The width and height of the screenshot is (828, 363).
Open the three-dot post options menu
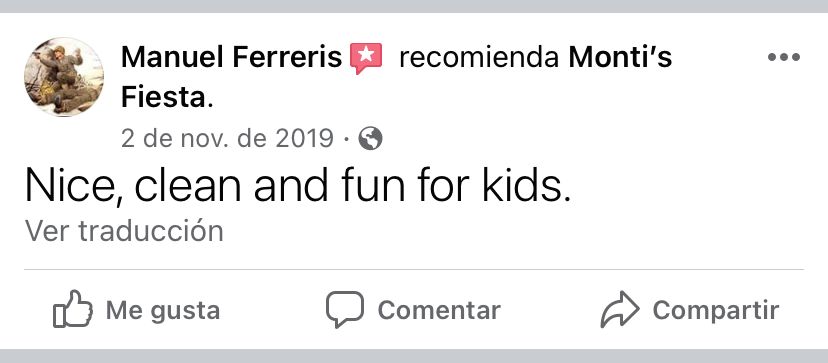(x=784, y=57)
